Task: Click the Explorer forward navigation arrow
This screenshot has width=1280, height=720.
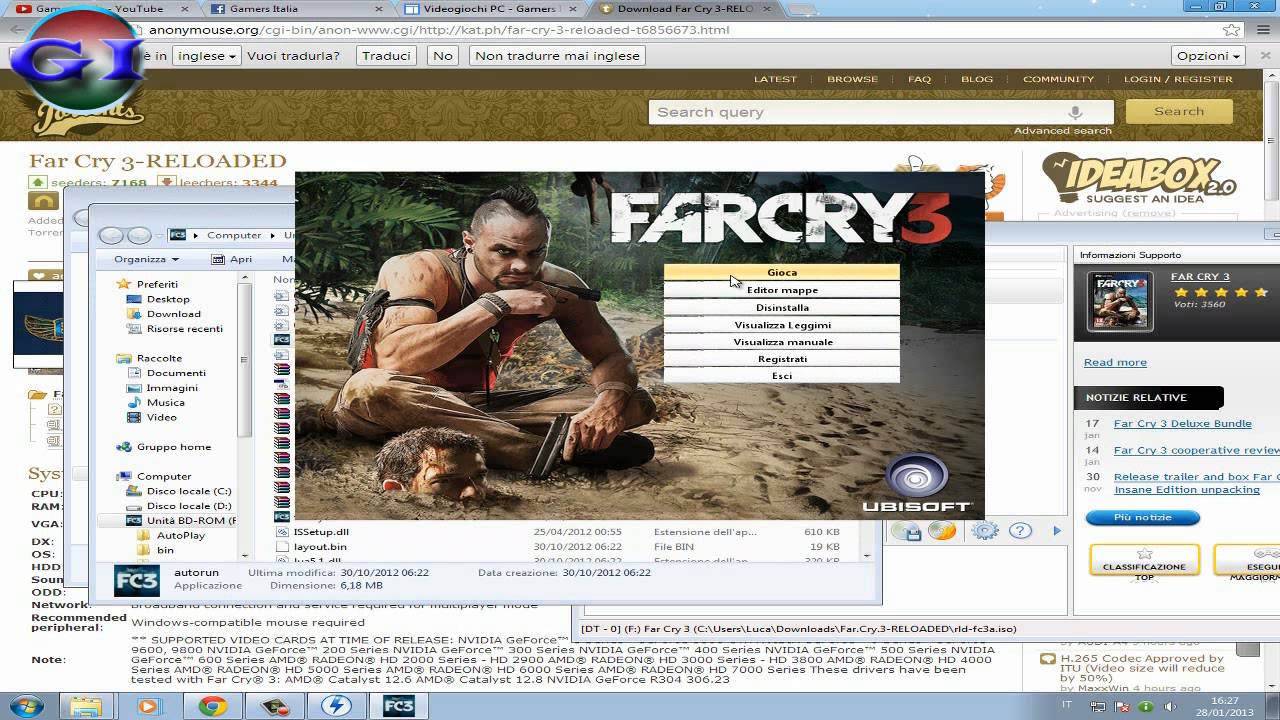Action: 139,236
